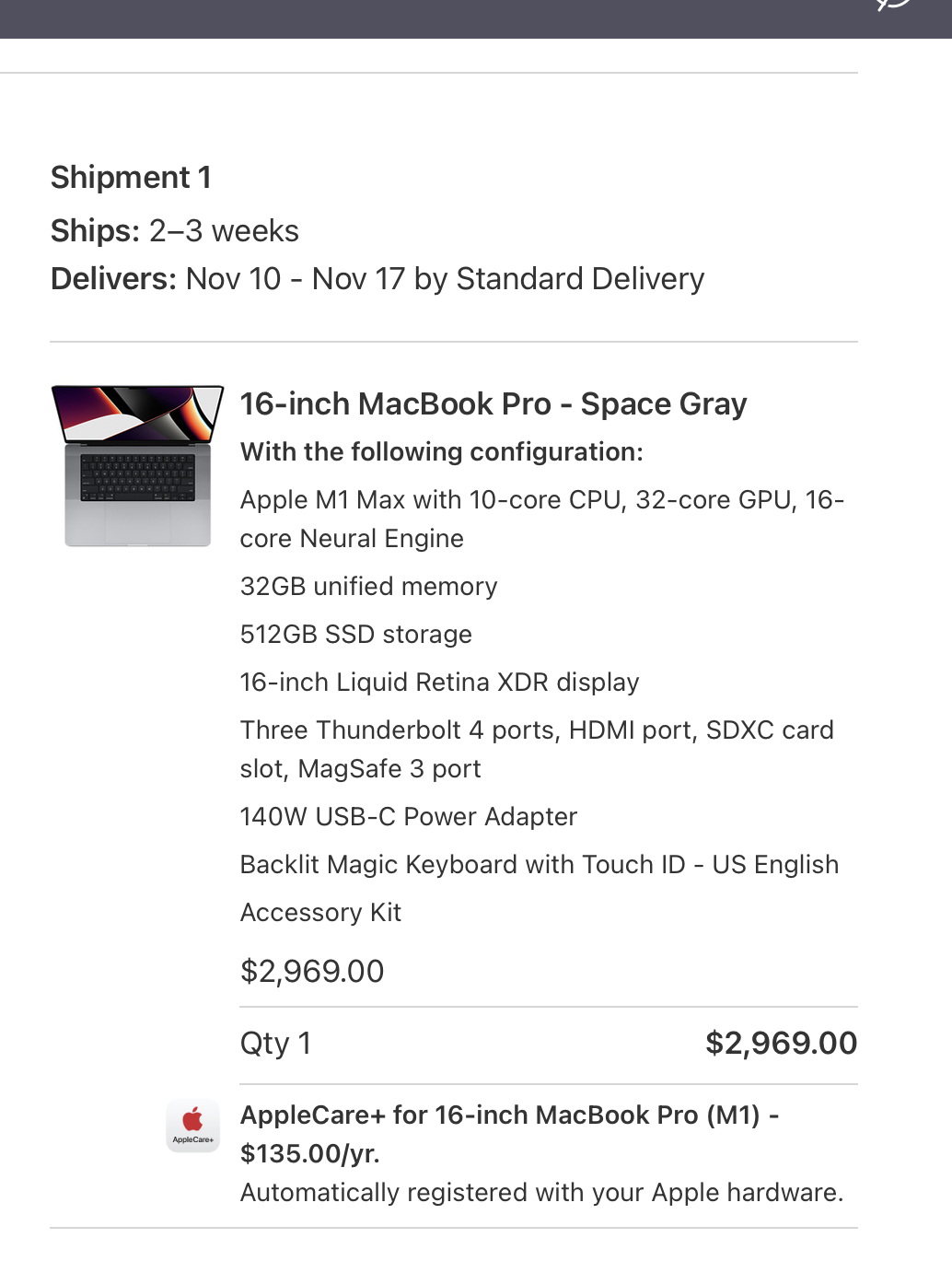This screenshot has width=952, height=1261.
Task: Click the Delivers Nov 10 - Nov 17 line
Action: [x=377, y=279]
